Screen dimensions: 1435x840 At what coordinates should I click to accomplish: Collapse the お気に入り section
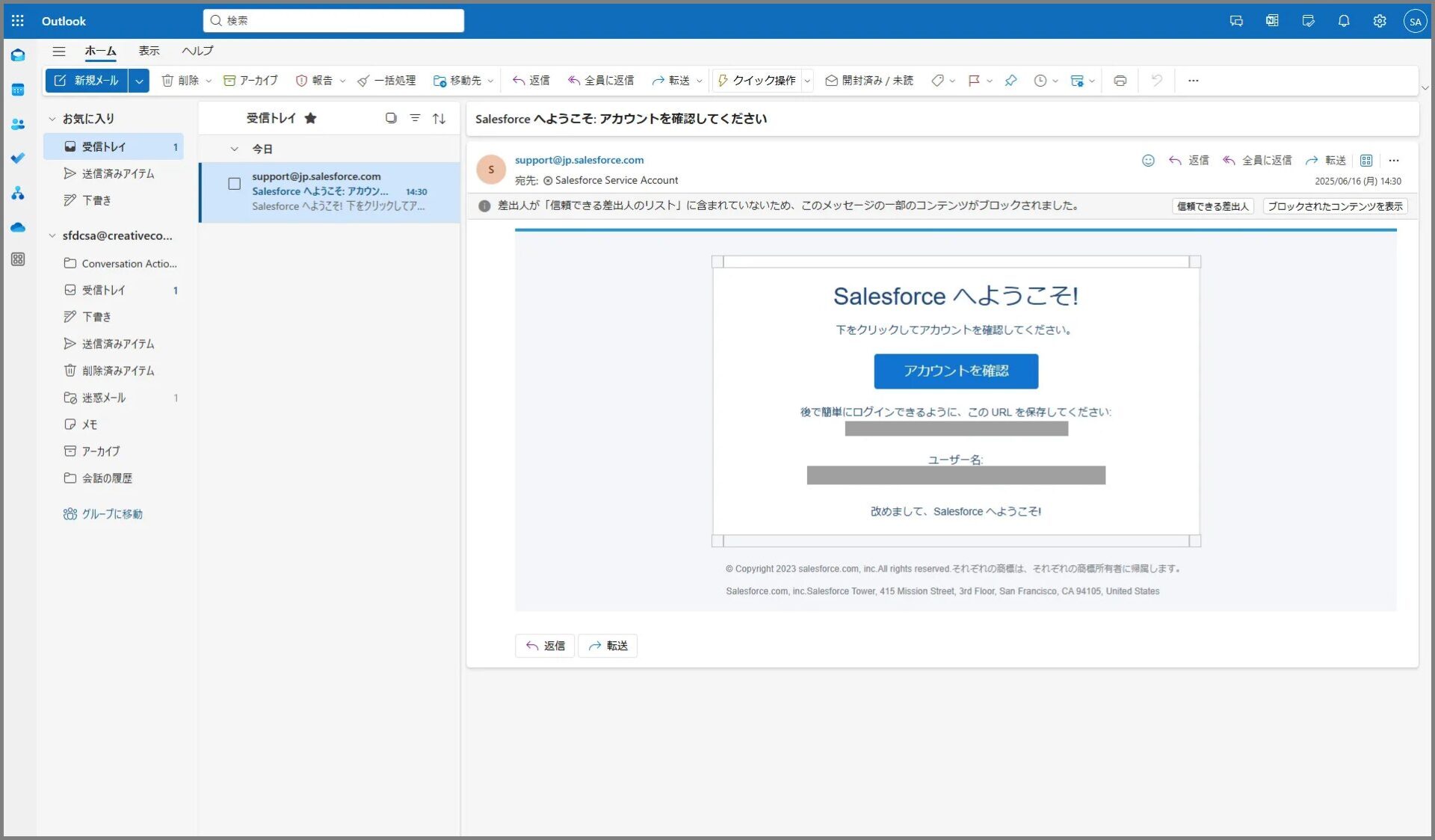click(52, 119)
